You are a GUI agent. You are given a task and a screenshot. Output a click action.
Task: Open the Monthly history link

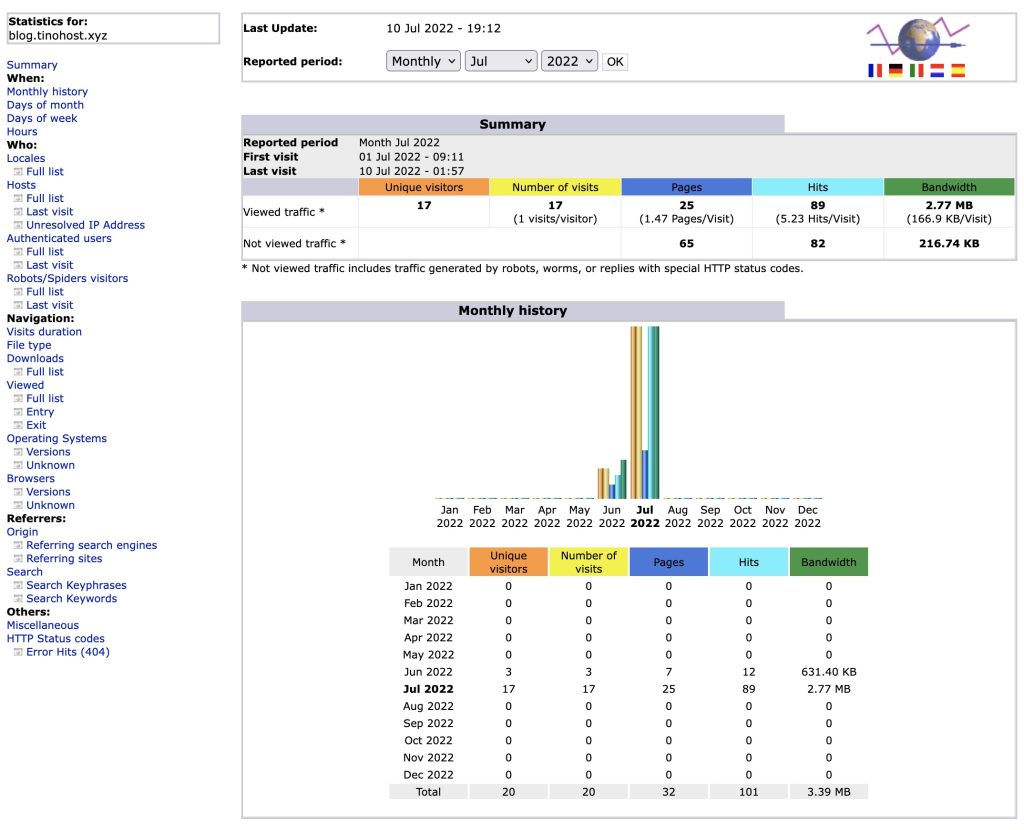pyautogui.click(x=47, y=91)
